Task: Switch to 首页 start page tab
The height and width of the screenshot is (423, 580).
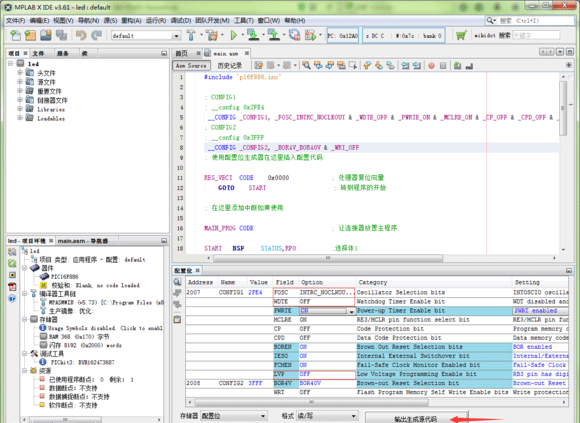Action: (x=182, y=54)
